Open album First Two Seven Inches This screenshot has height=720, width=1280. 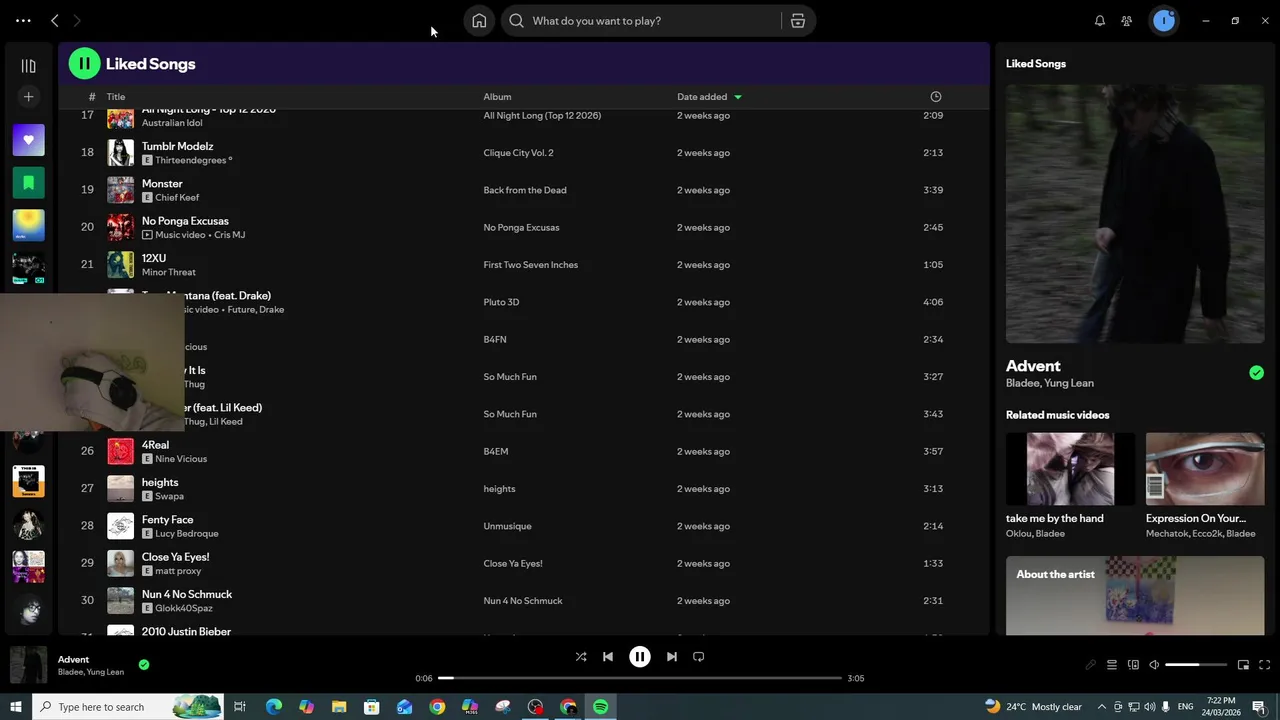(x=530, y=265)
